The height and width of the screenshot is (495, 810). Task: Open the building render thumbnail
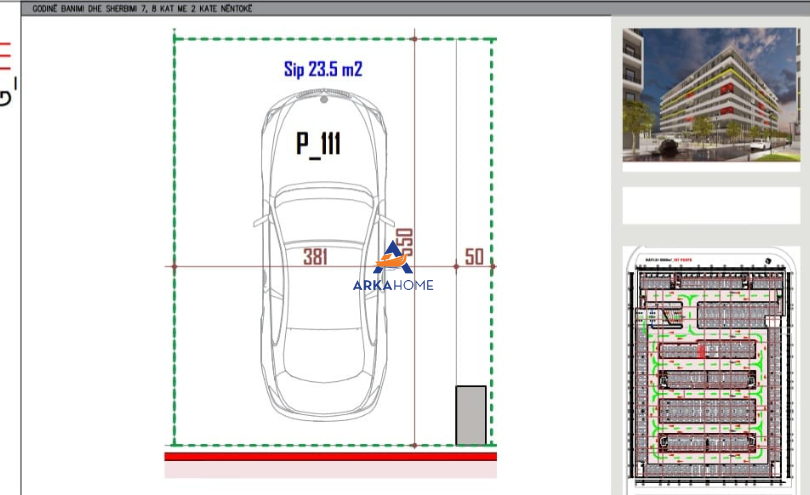(x=712, y=94)
